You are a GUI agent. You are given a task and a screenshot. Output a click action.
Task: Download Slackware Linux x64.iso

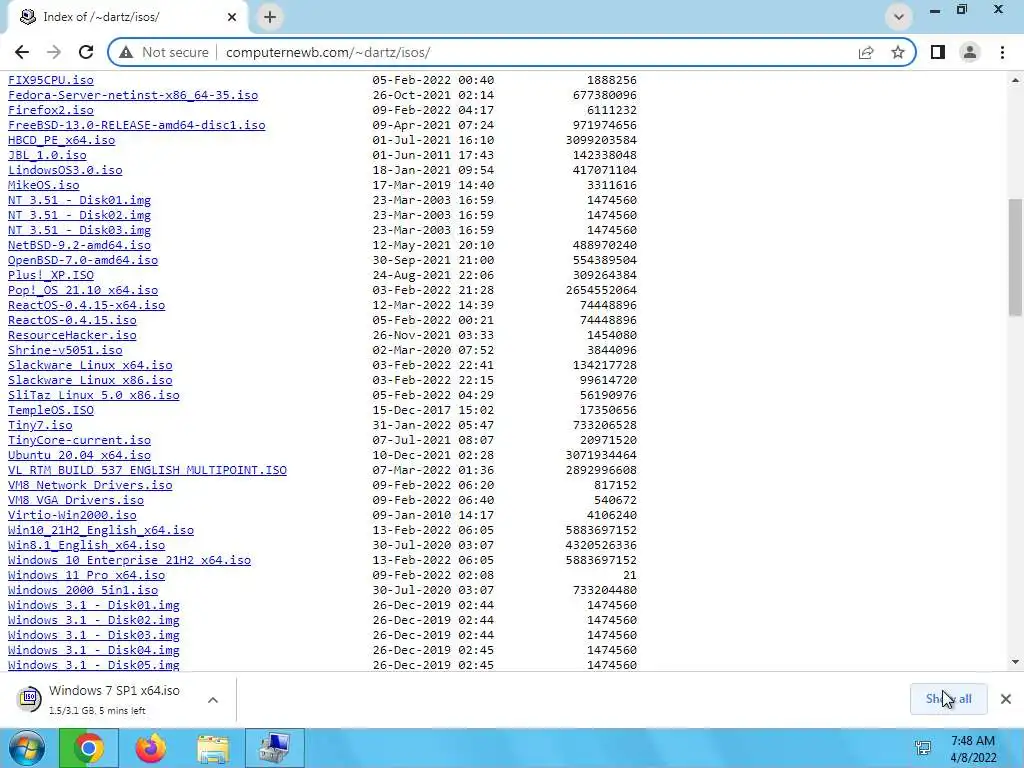90,366
